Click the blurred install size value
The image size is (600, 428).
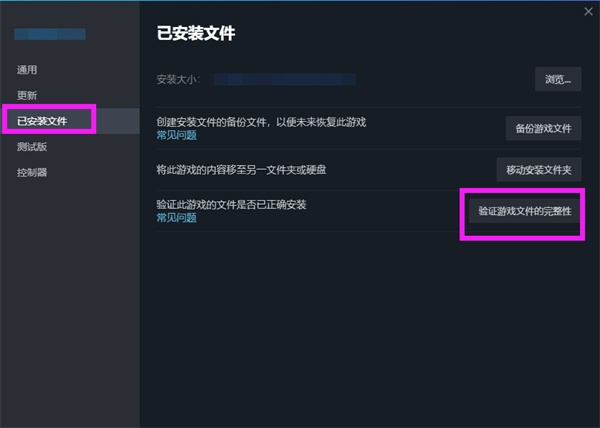click(285, 78)
